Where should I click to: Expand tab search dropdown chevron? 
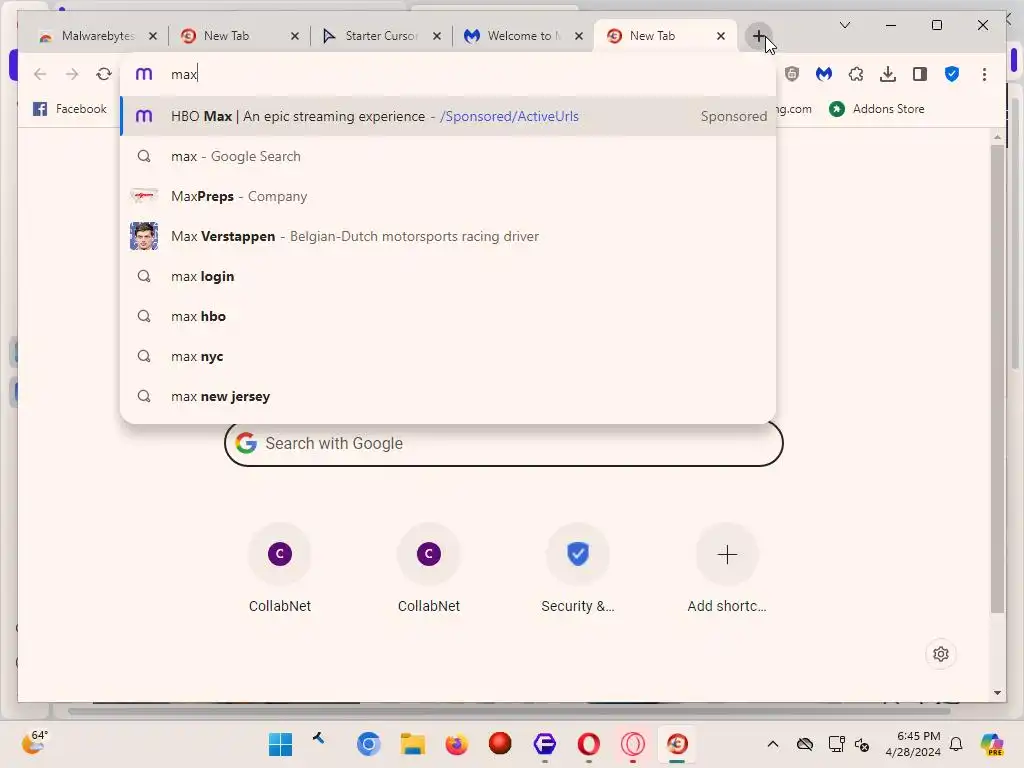coord(844,25)
